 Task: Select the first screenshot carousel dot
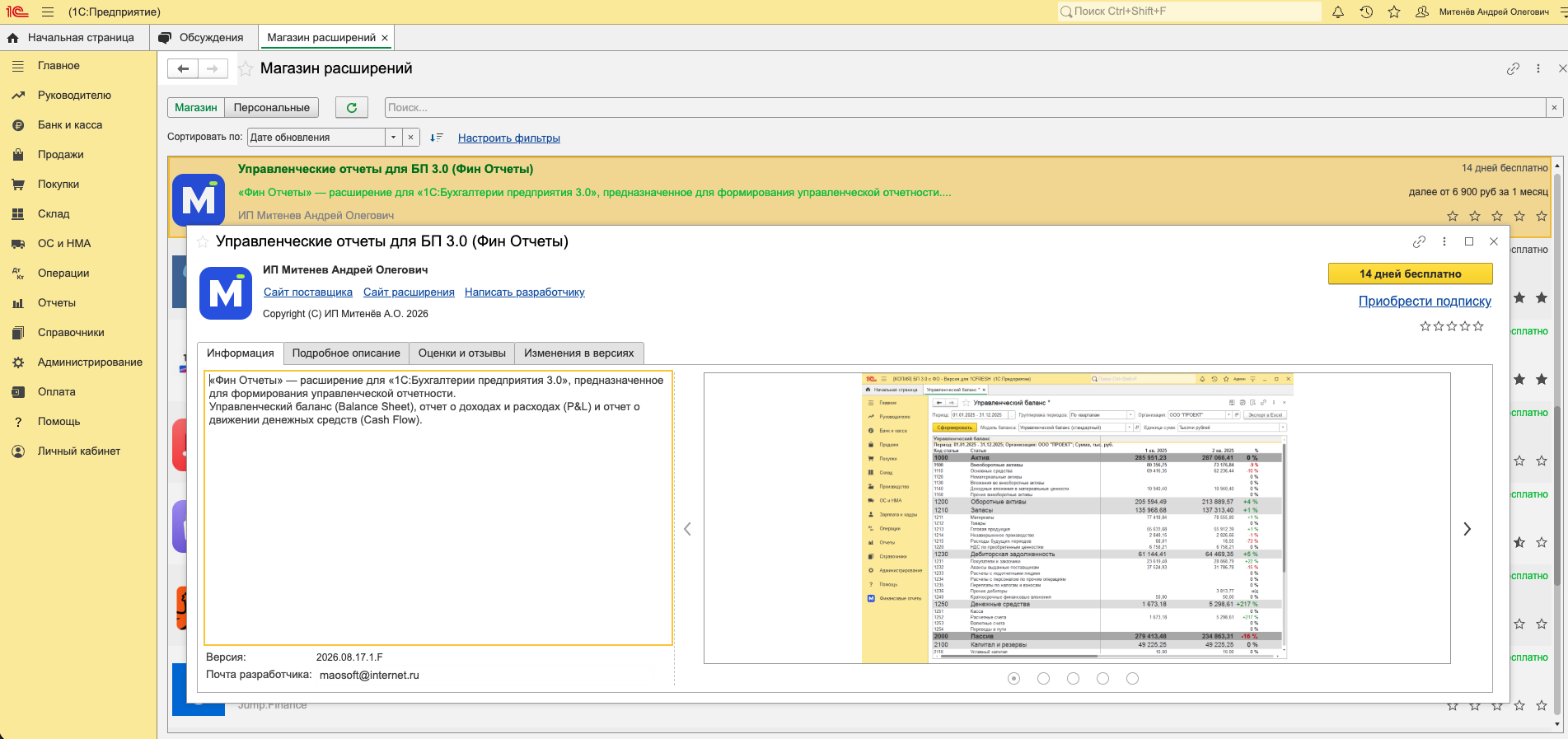click(x=1013, y=679)
